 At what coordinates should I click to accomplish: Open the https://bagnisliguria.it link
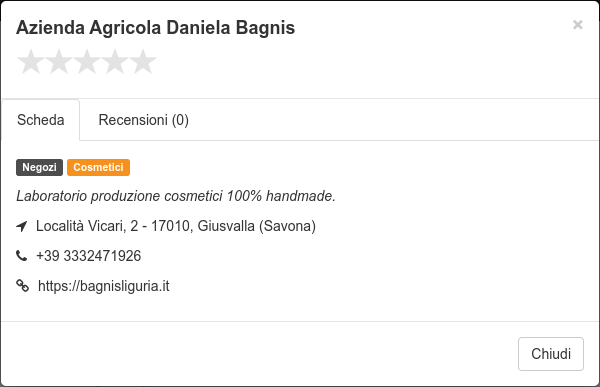click(103, 286)
